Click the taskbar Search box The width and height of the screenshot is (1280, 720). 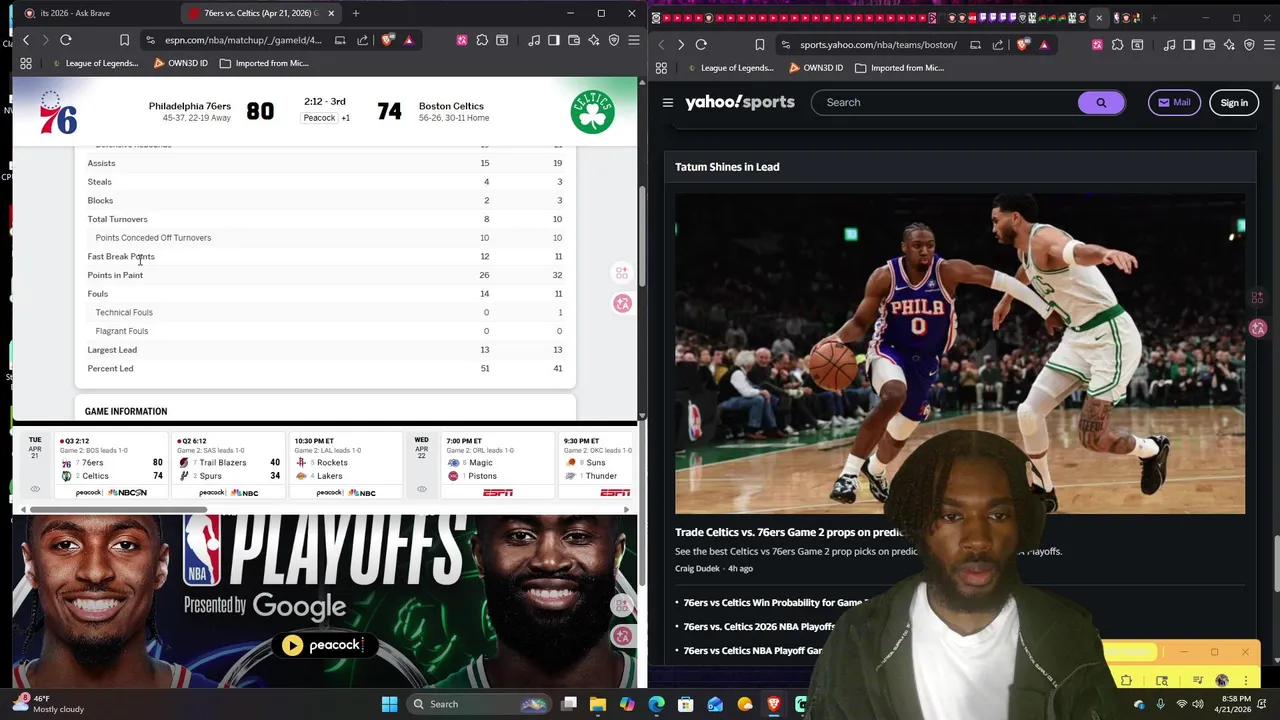(480, 704)
